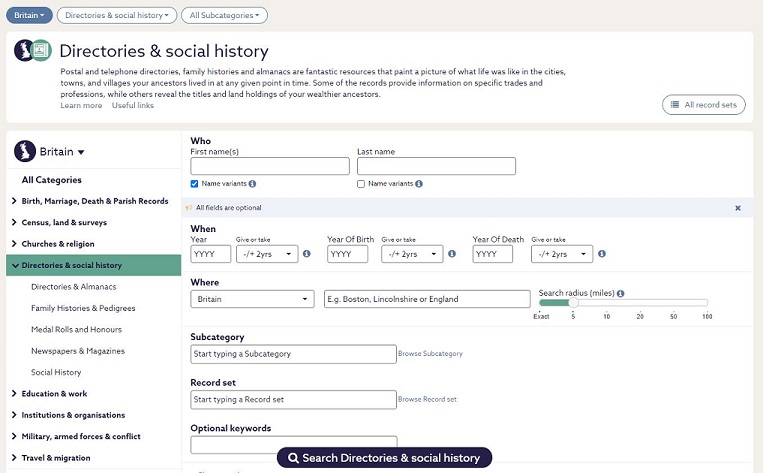Click info icon beside Search radius label
This screenshot has width=763, height=473.
click(620, 293)
